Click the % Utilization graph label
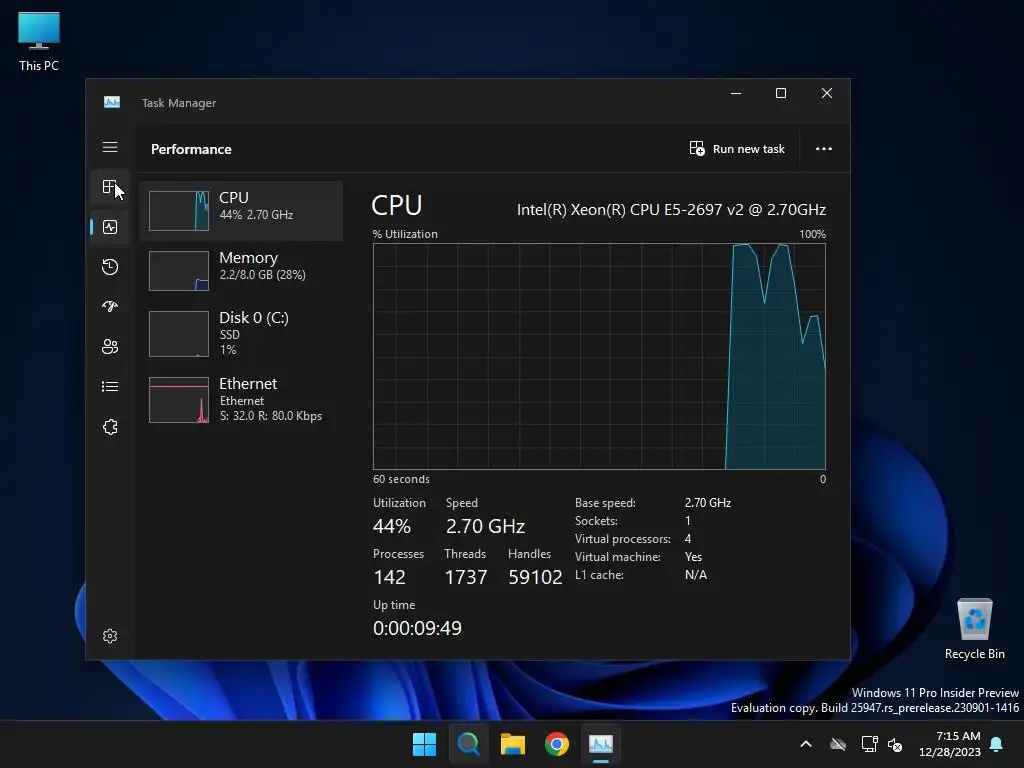Viewport: 1024px width, 768px height. (x=405, y=234)
